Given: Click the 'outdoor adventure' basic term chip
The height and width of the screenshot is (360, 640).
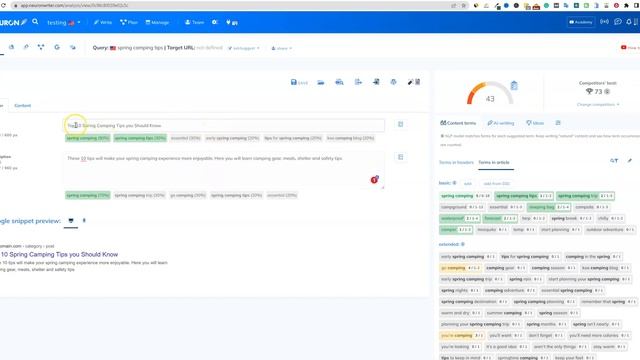Looking at the screenshot, I should (x=610, y=230).
